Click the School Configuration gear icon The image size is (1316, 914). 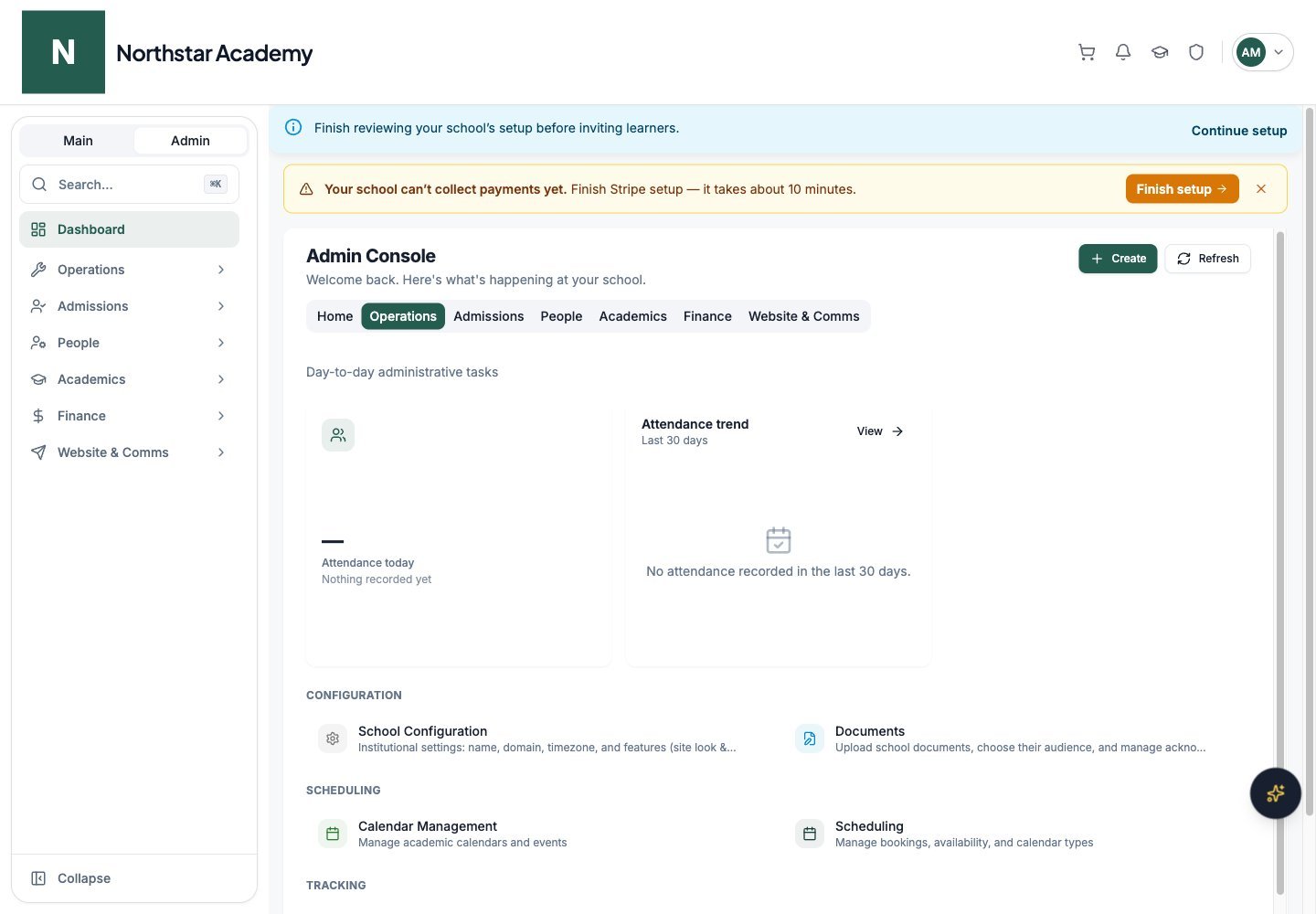[333, 739]
